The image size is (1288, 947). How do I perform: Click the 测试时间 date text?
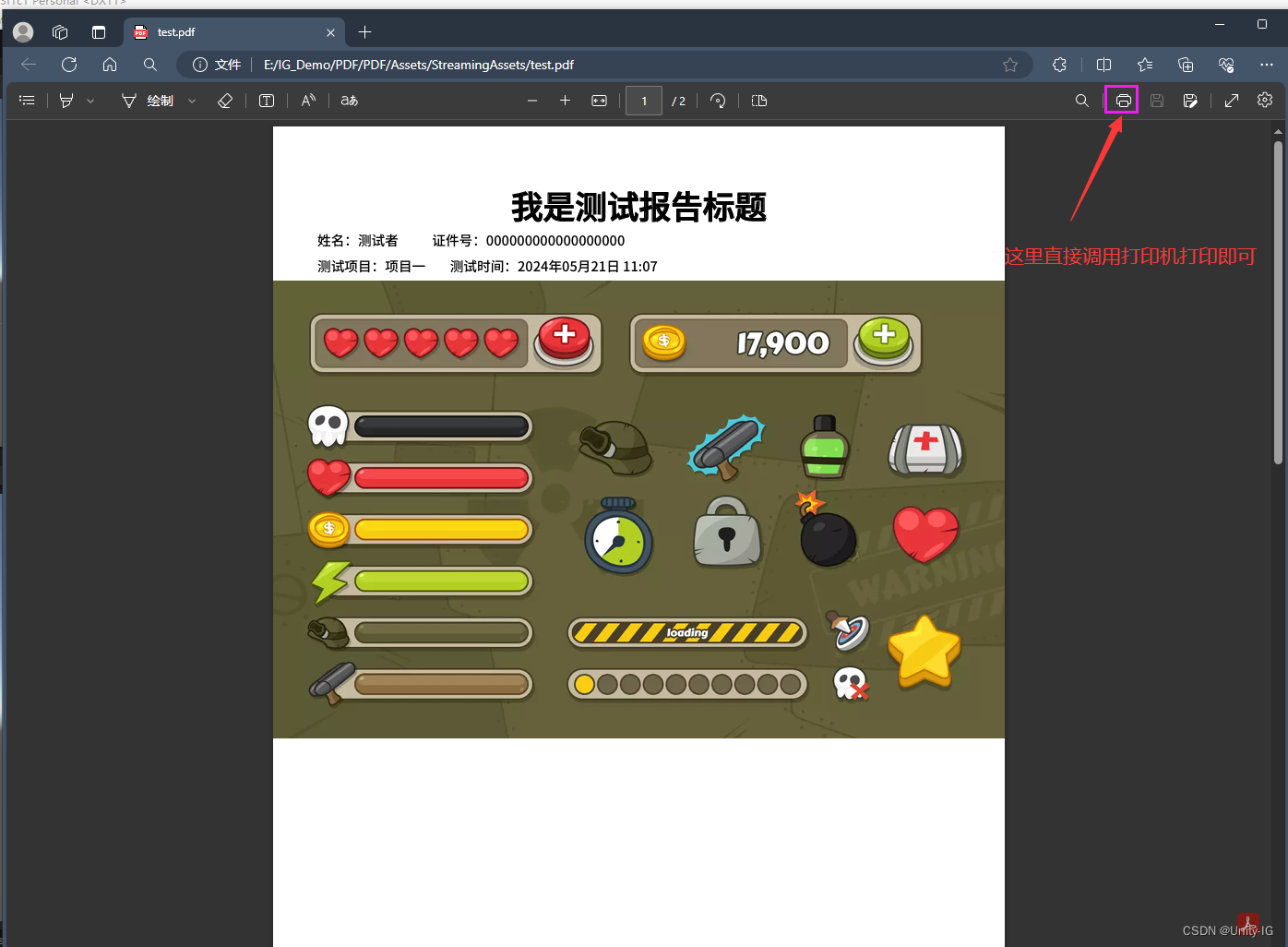(x=554, y=267)
